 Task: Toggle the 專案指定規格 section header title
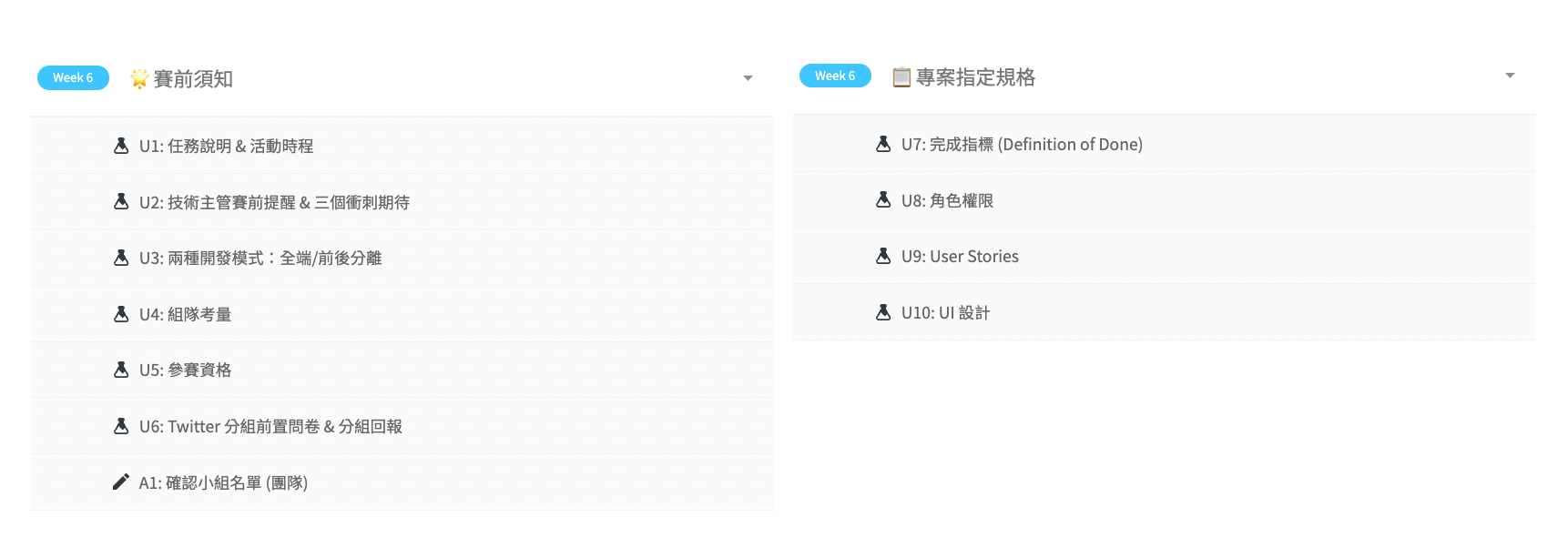975,77
